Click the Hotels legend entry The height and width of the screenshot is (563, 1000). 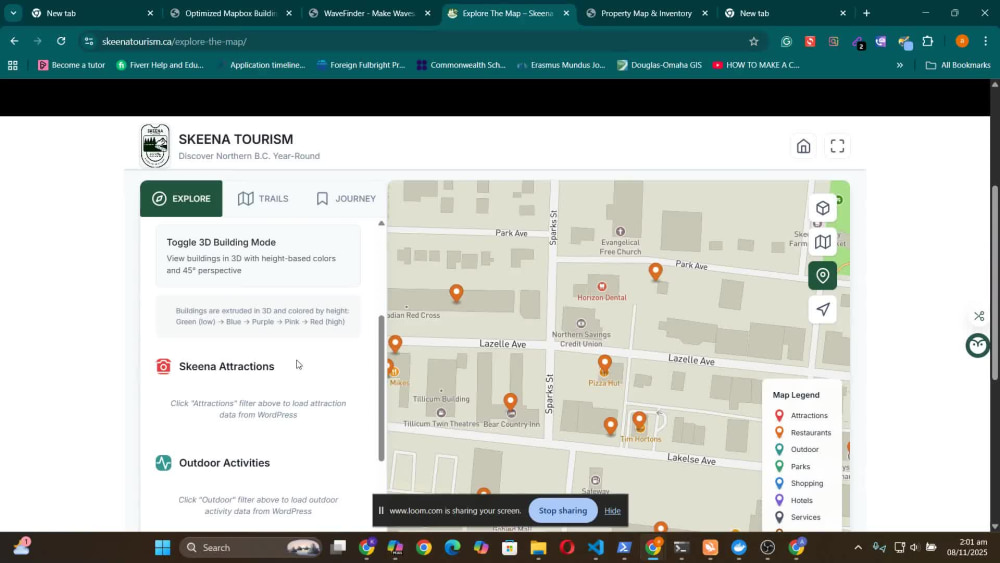793,501
